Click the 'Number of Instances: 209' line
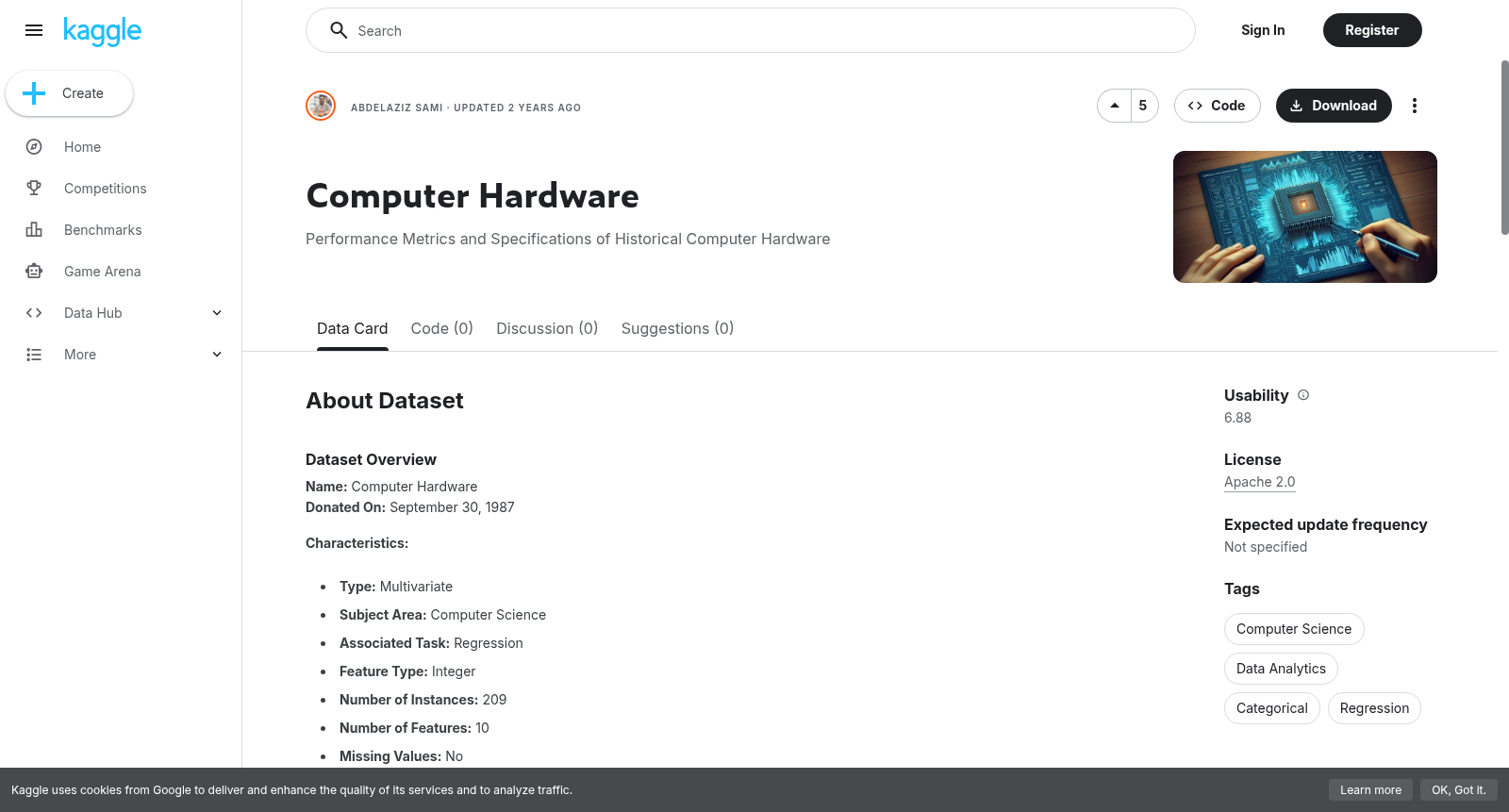Image resolution: width=1509 pixels, height=812 pixels. 423,700
